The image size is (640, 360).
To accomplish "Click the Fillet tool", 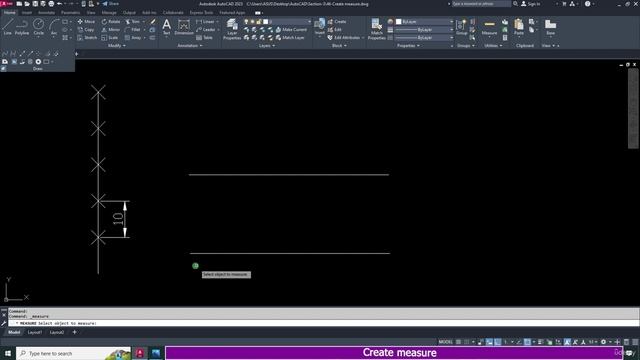I will (x=133, y=29).
